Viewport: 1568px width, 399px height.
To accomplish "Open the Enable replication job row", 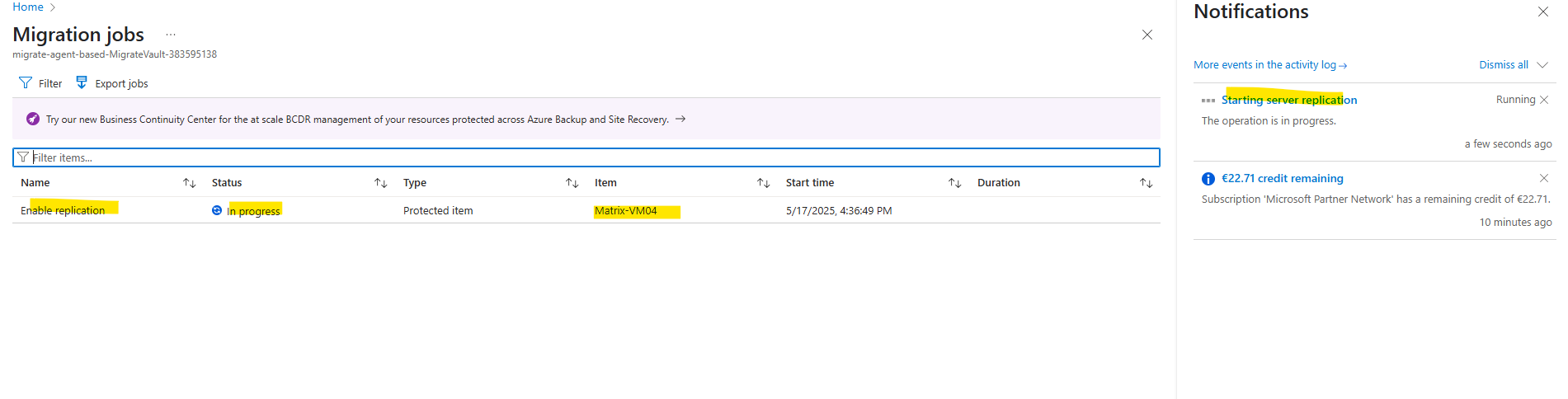I will tap(586, 210).
